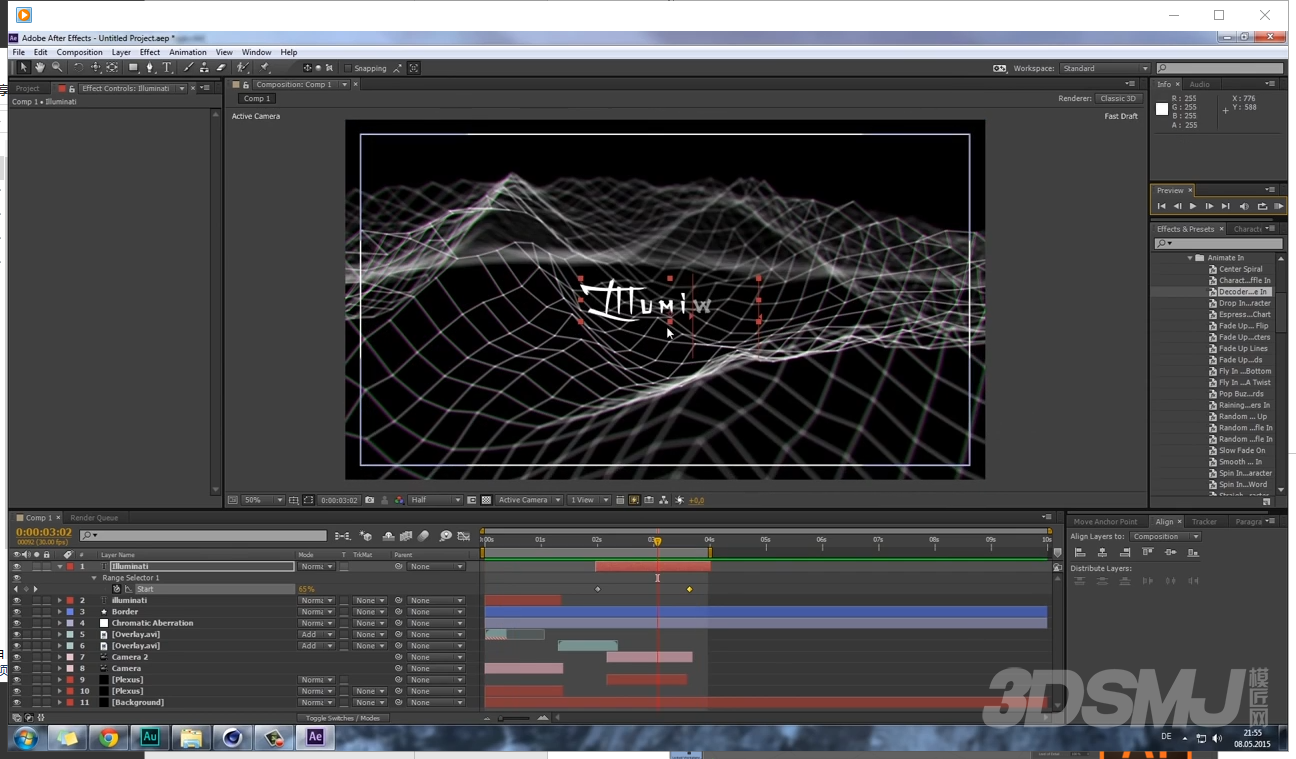Open the Animation menu
Viewport: 1296px width, 759px height.
coord(187,52)
